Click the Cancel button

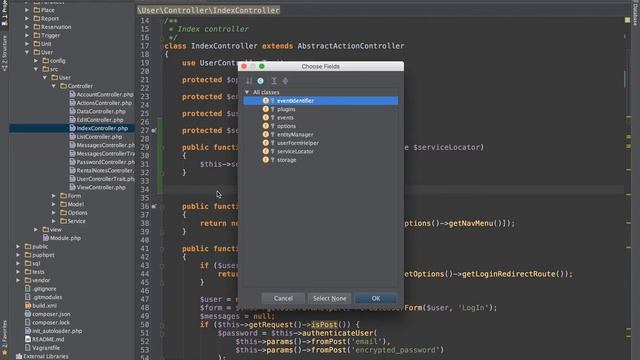tap(283, 298)
